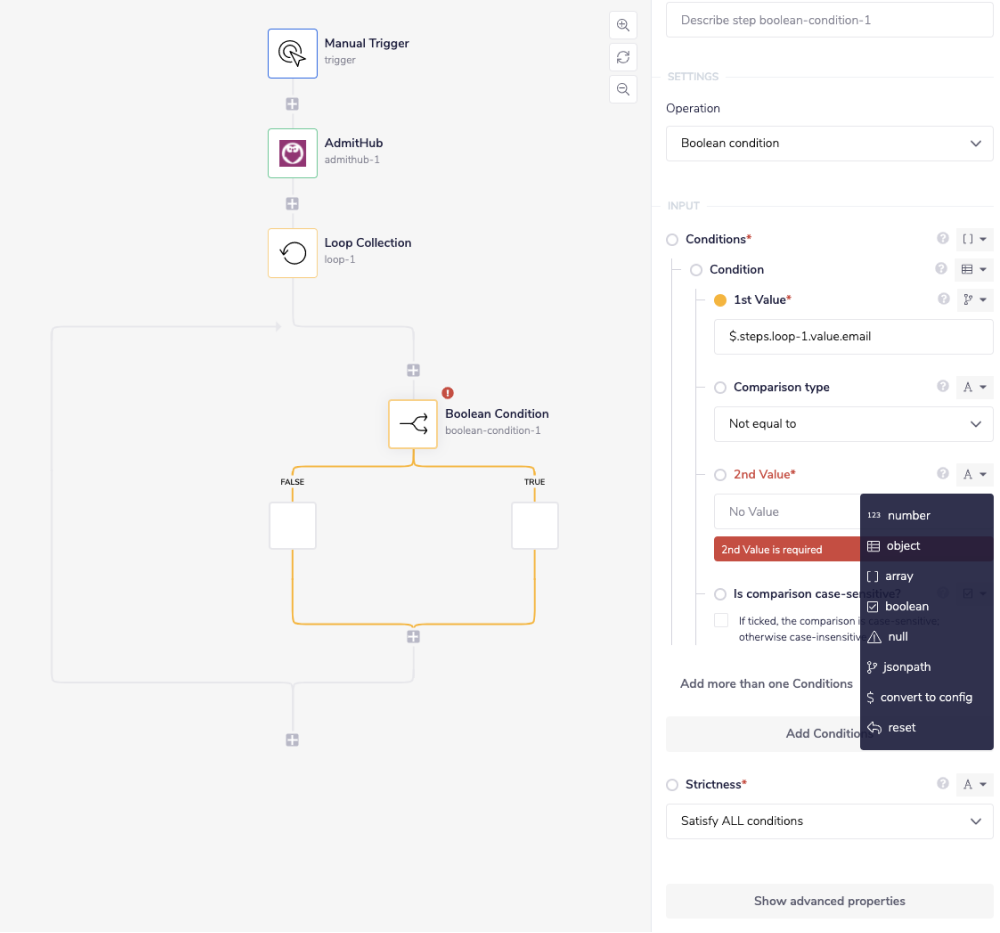Click the Boolean Condition branch node icon
1000x933 pixels.
[413, 424]
